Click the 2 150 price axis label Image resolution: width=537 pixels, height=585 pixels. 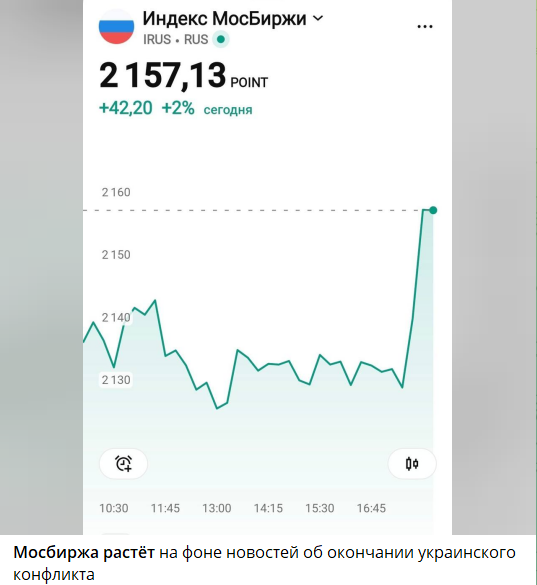tap(116, 255)
